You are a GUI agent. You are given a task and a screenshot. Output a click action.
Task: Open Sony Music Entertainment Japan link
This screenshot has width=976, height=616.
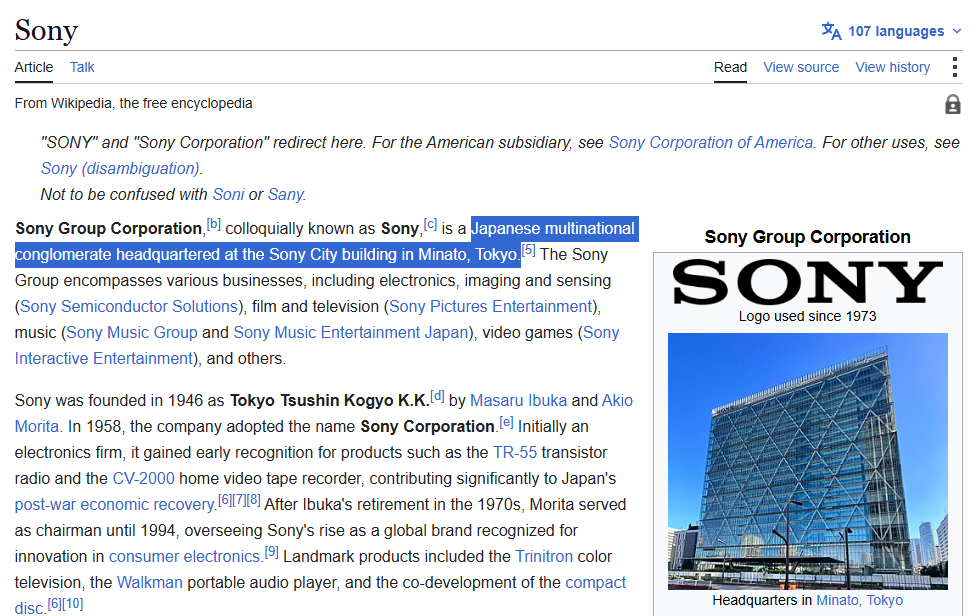(350, 333)
